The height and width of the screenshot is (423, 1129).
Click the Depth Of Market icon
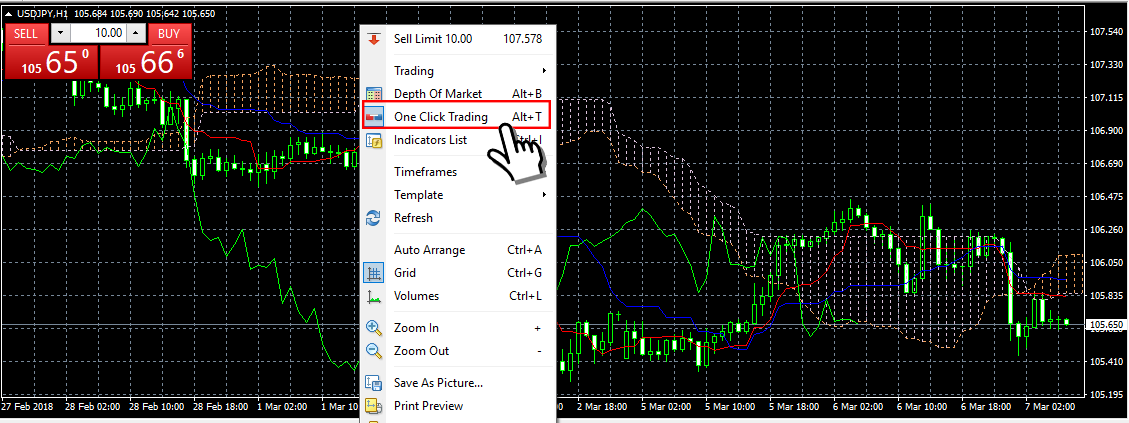click(374, 94)
